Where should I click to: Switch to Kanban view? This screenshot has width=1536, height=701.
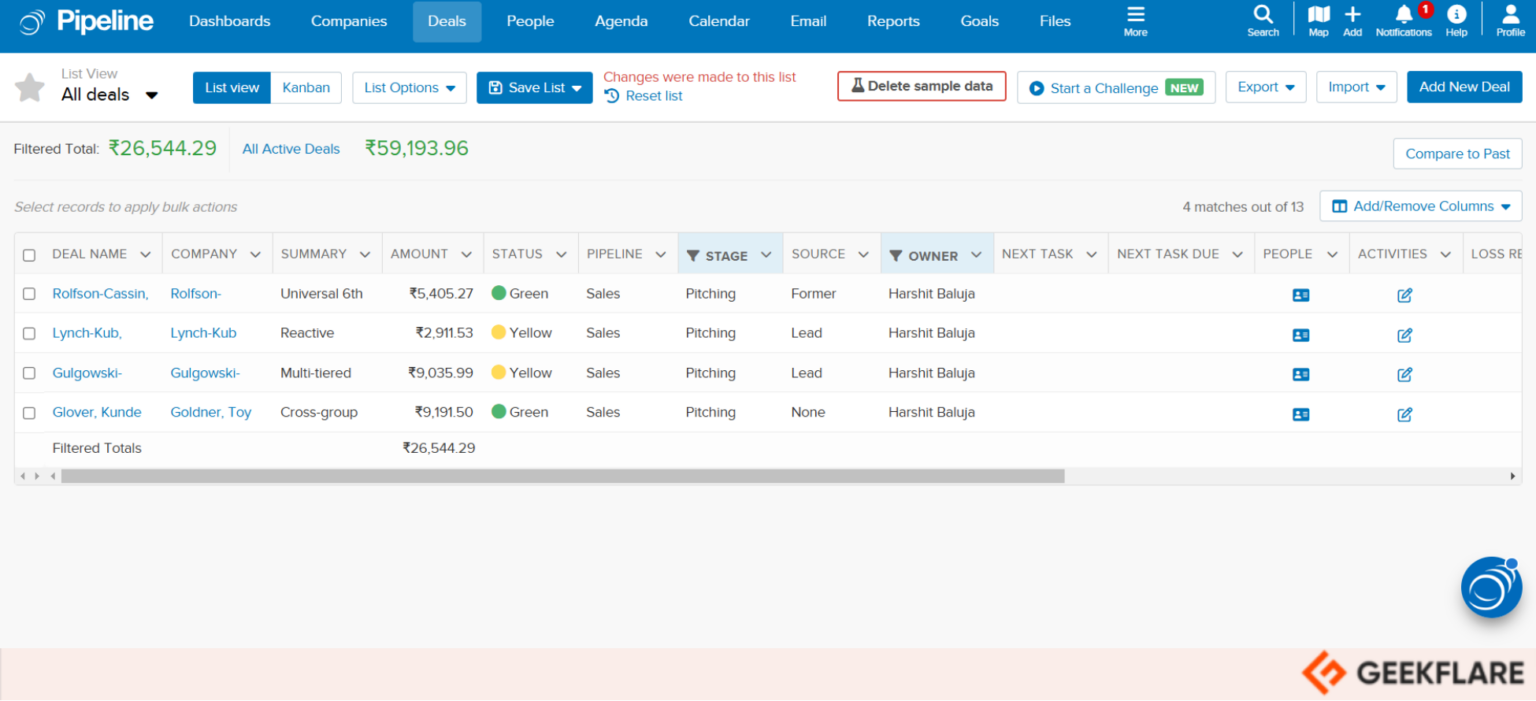pyautogui.click(x=306, y=87)
